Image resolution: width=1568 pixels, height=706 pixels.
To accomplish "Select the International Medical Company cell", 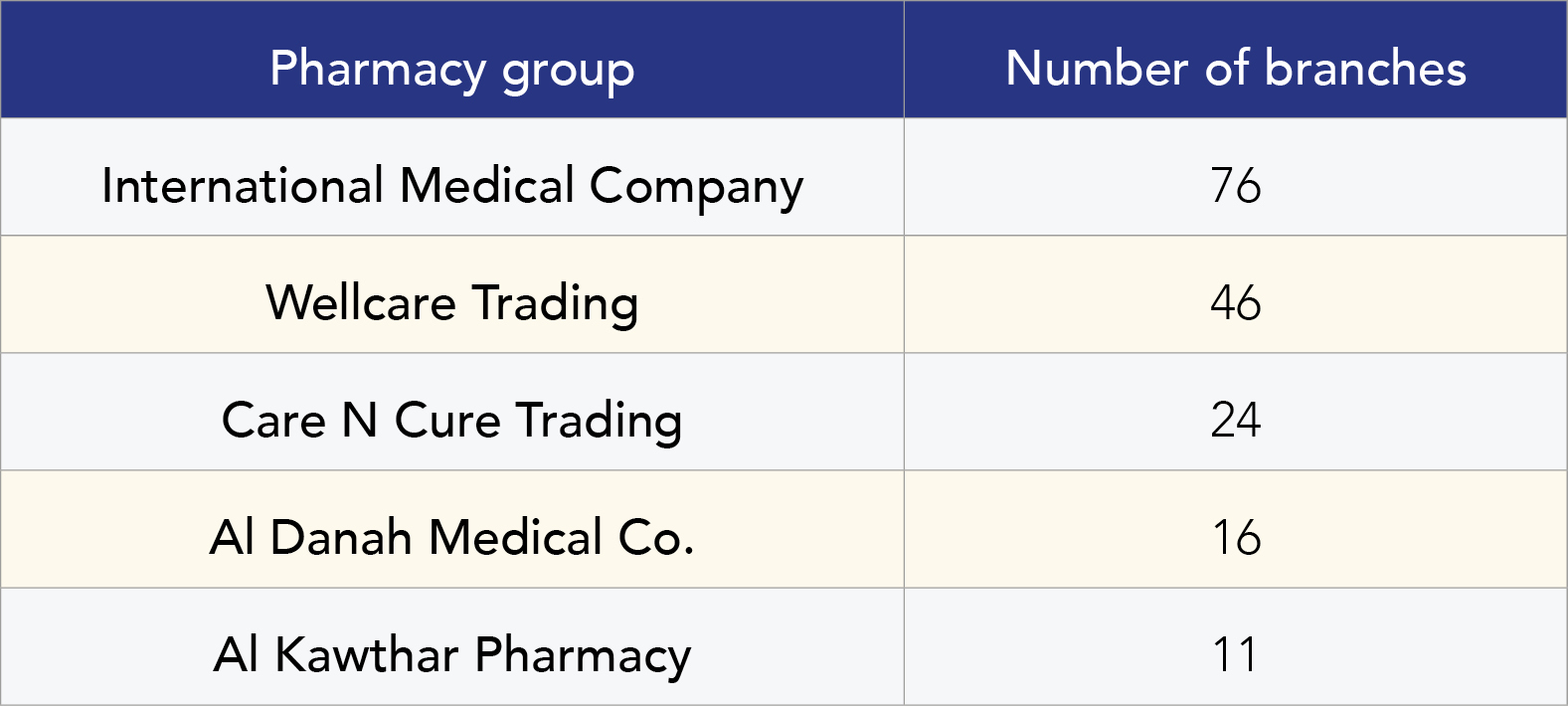I will pyautogui.click(x=452, y=186).
